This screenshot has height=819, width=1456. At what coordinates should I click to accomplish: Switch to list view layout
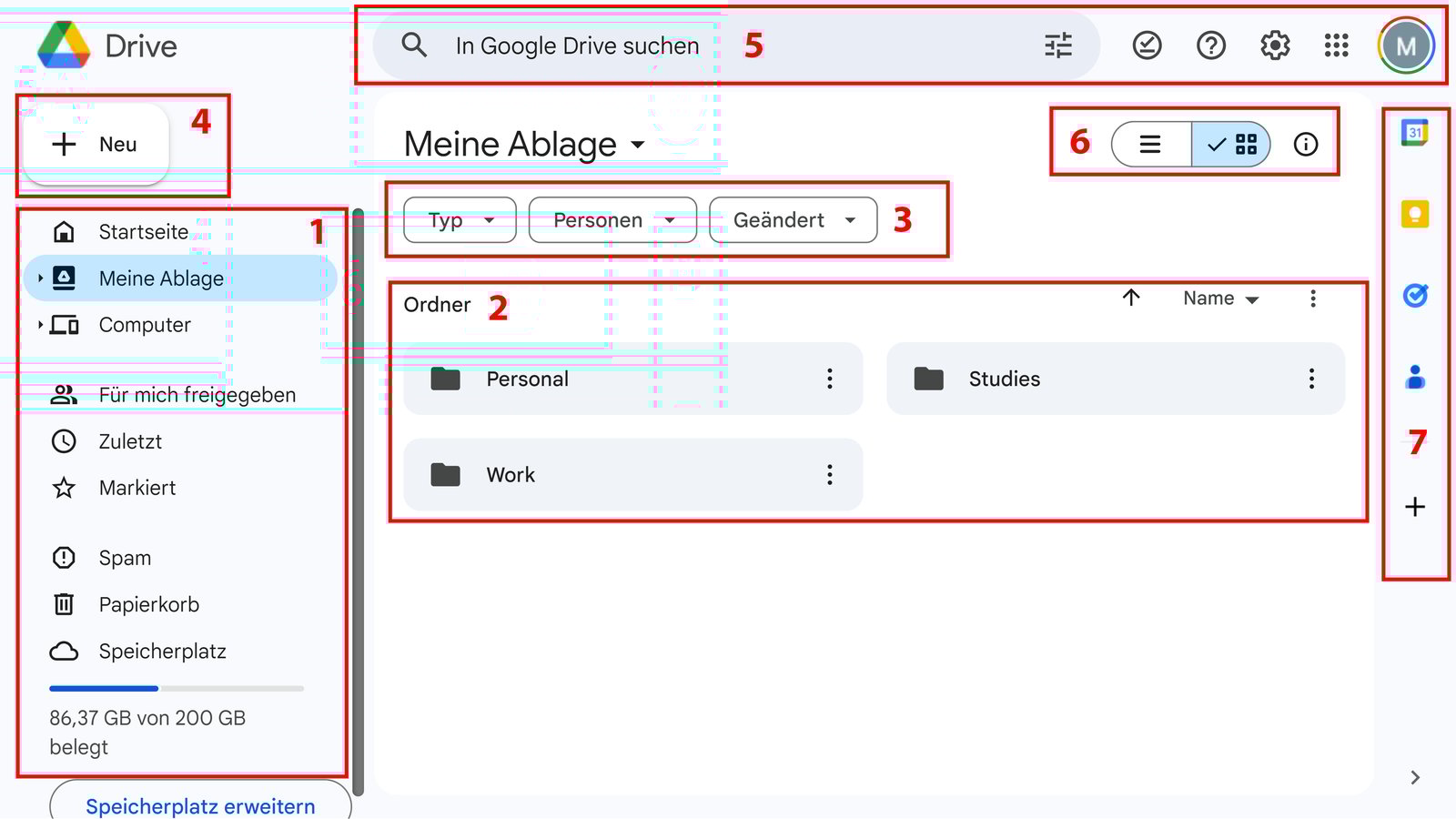[x=1150, y=143]
